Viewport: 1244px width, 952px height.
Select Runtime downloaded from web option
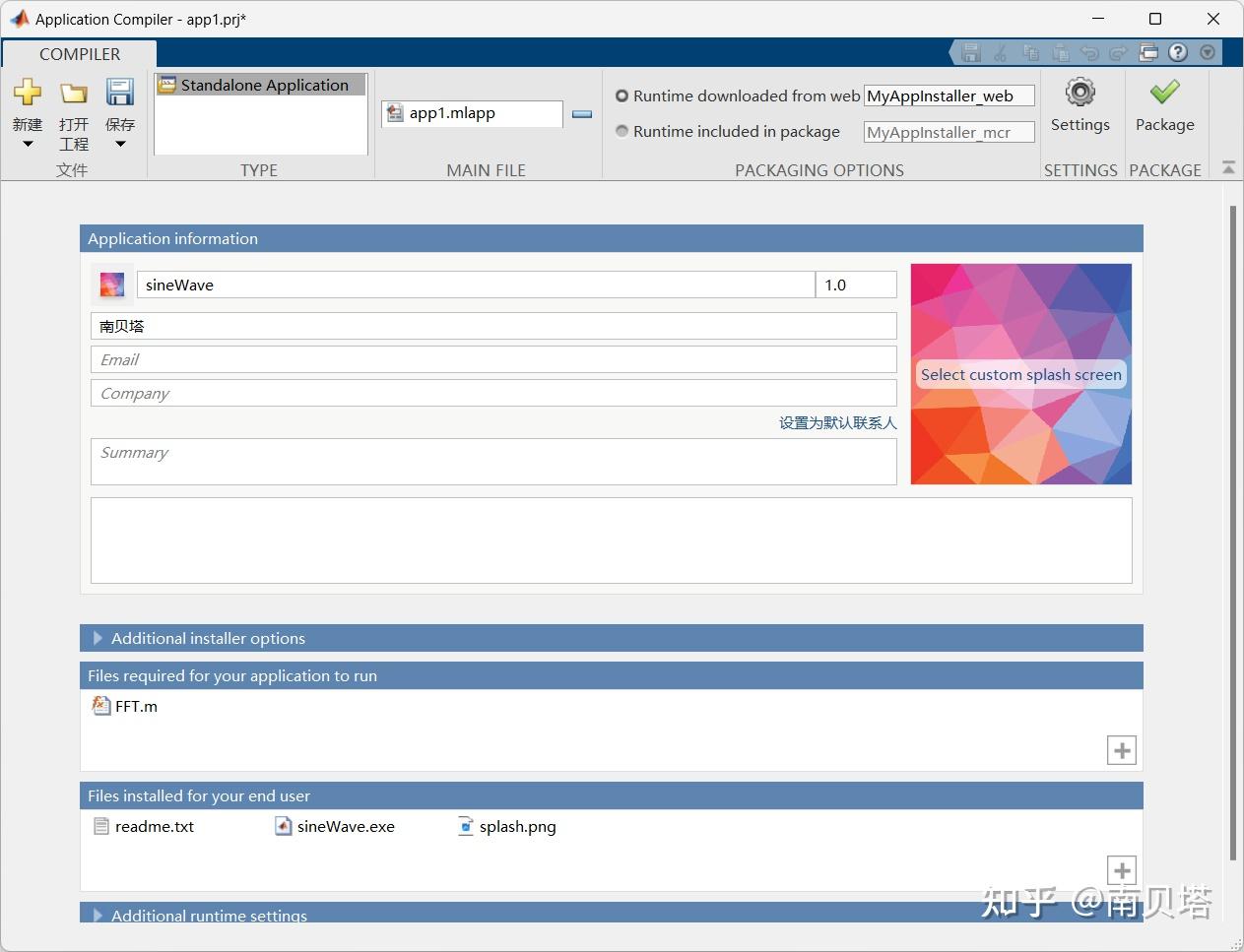(x=622, y=95)
